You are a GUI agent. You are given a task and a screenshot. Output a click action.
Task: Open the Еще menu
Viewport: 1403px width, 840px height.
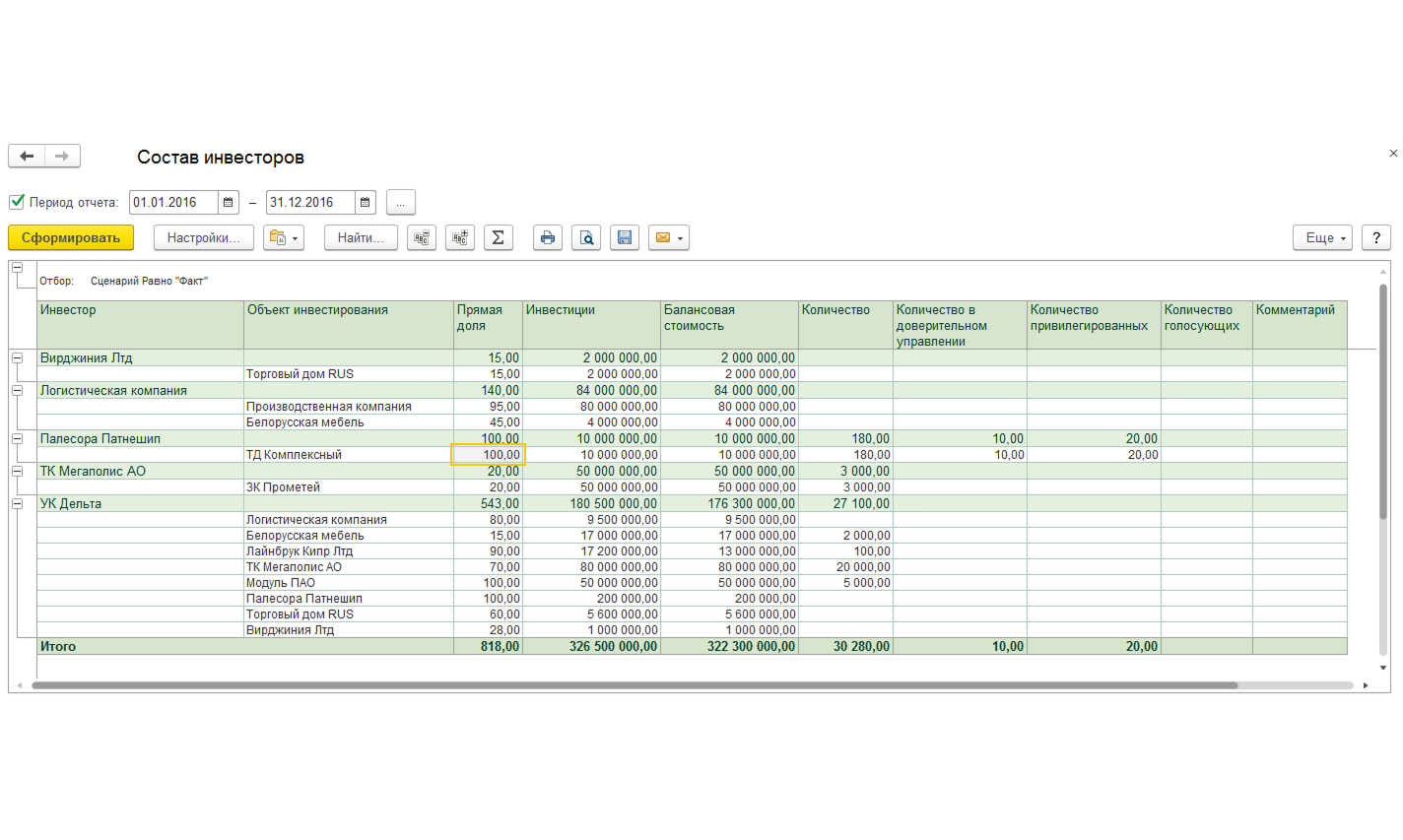pos(1322,237)
